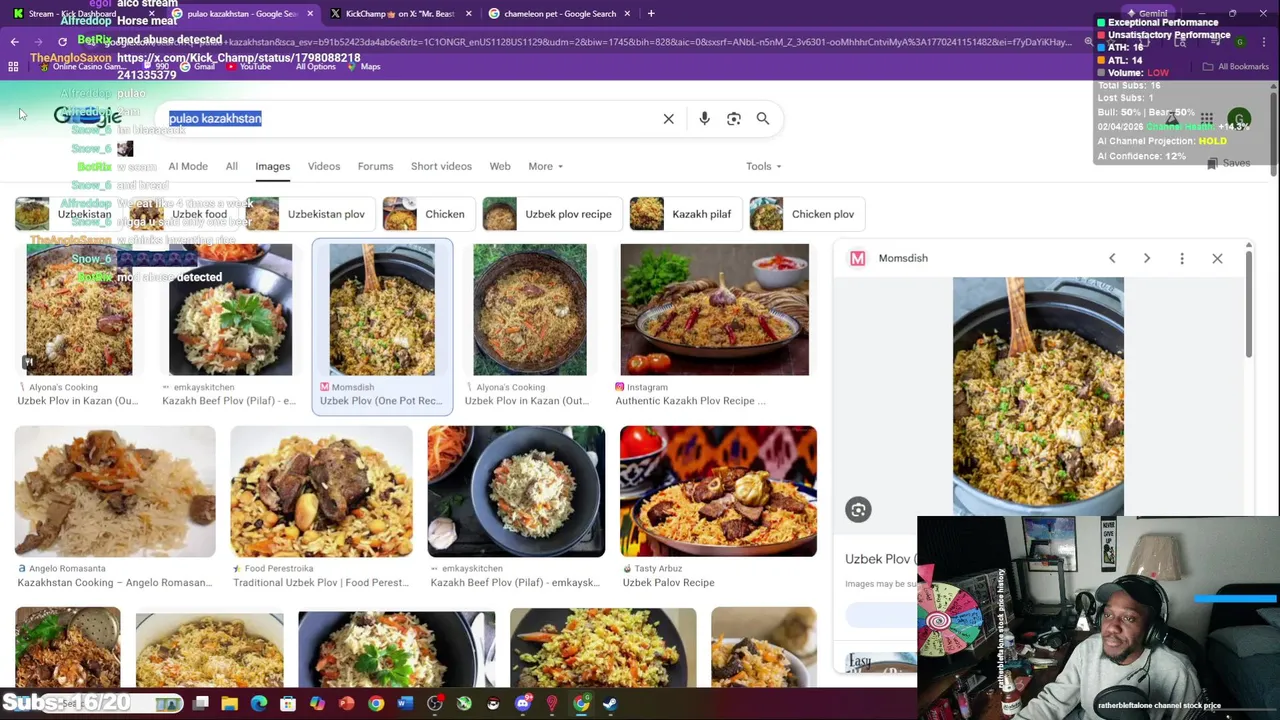The width and height of the screenshot is (1280, 720).
Task: Show the next image in the Momsdish panel
Action: click(x=1147, y=258)
